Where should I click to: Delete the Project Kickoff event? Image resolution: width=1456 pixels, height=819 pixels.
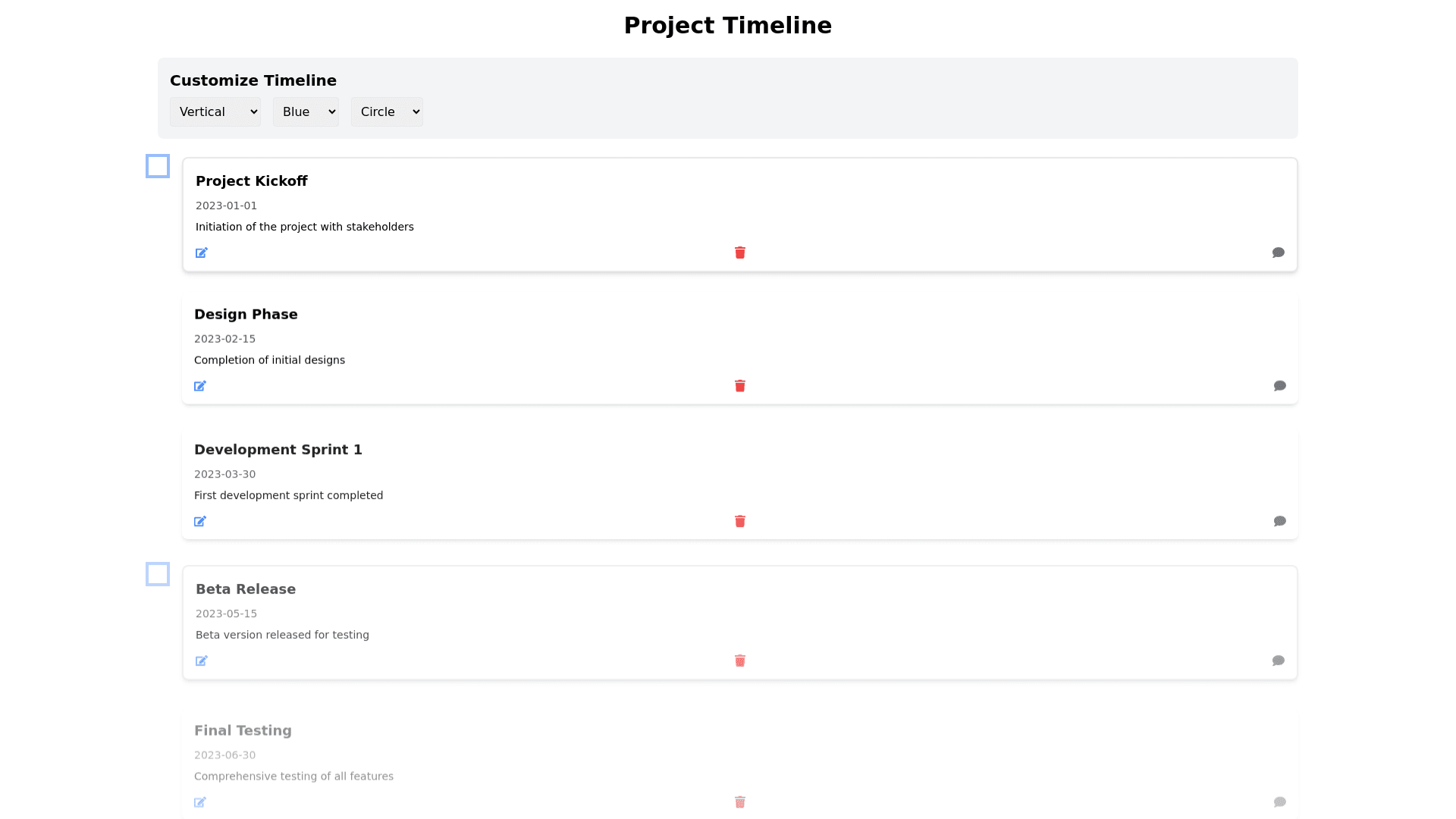[740, 253]
